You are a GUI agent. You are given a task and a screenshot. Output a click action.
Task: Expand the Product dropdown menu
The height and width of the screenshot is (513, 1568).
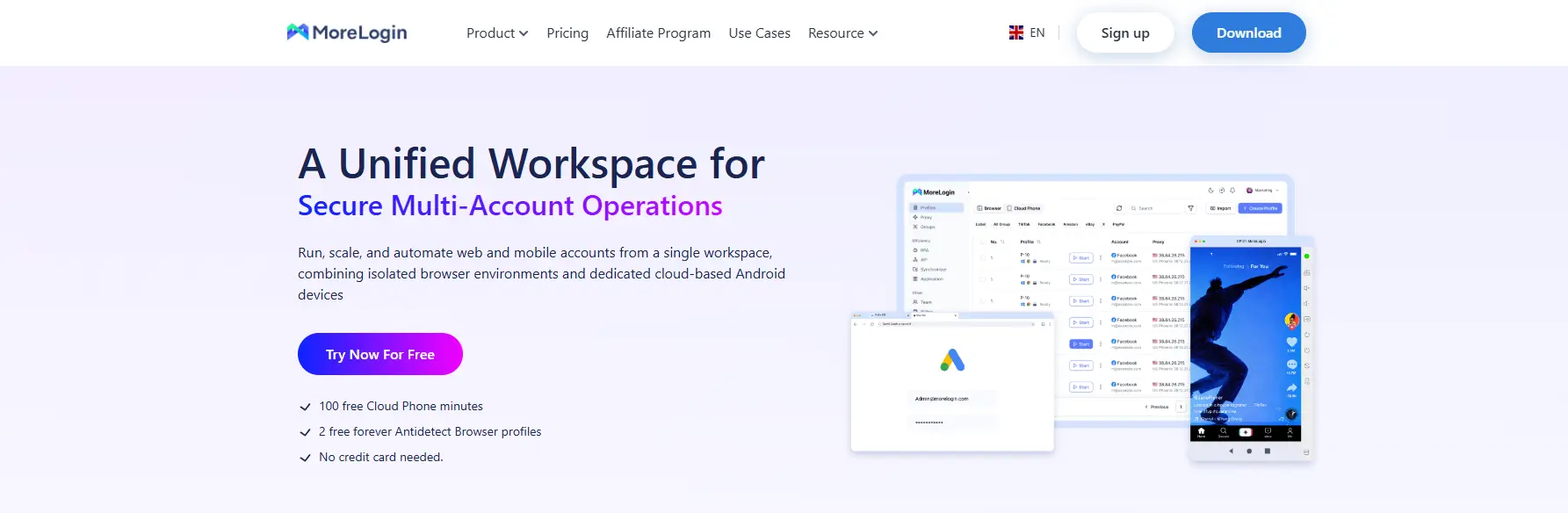[x=497, y=33]
